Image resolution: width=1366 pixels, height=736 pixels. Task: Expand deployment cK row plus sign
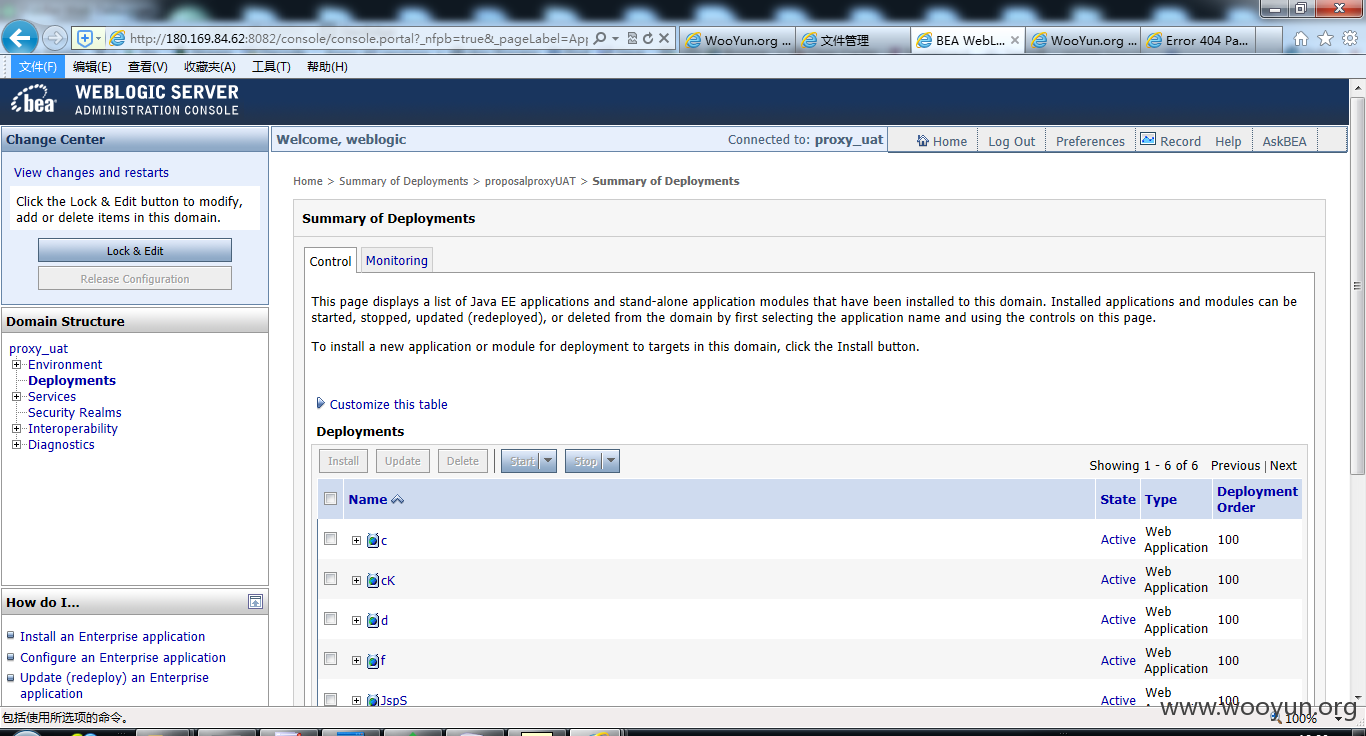click(356, 581)
